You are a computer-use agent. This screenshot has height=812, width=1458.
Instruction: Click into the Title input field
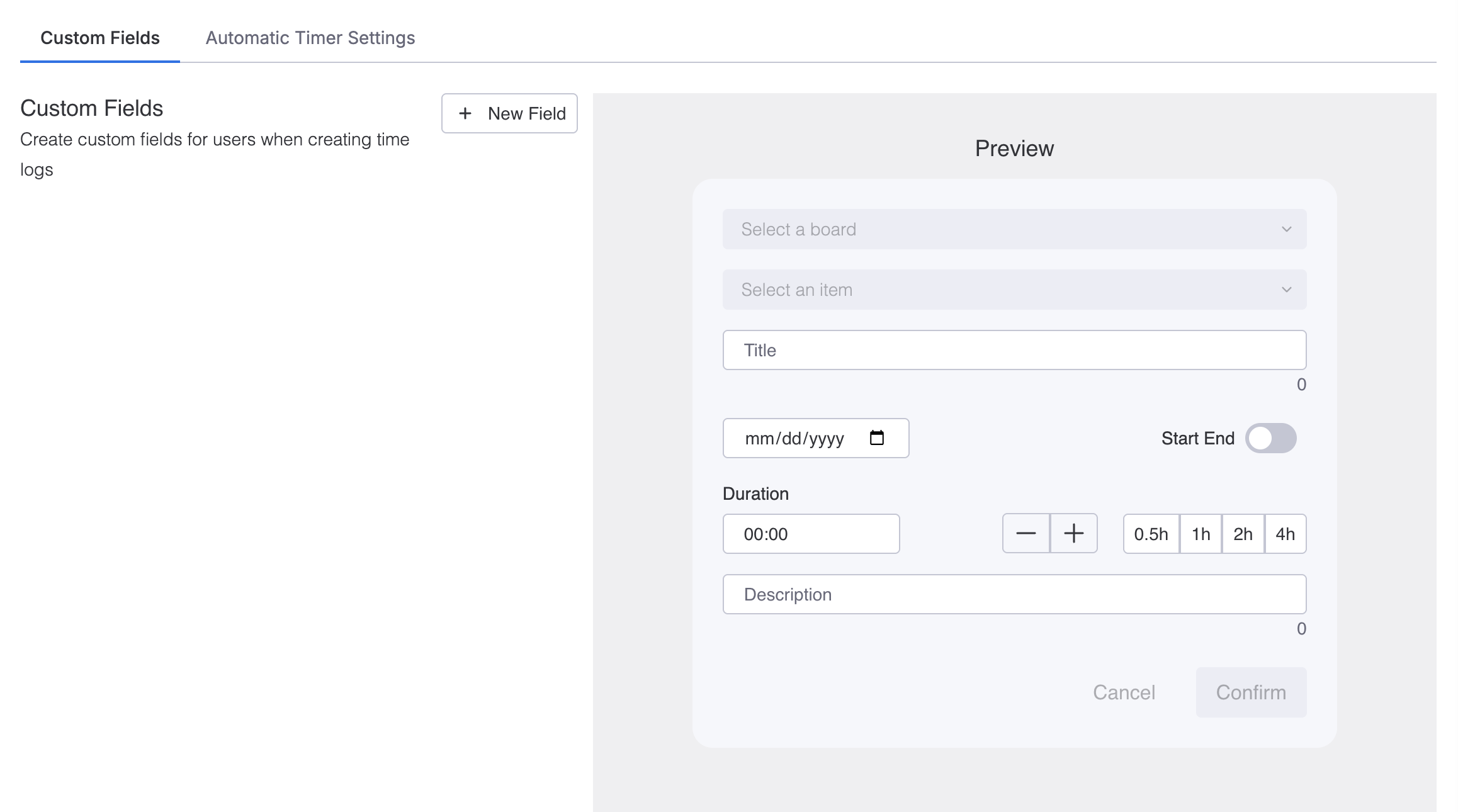(1014, 350)
